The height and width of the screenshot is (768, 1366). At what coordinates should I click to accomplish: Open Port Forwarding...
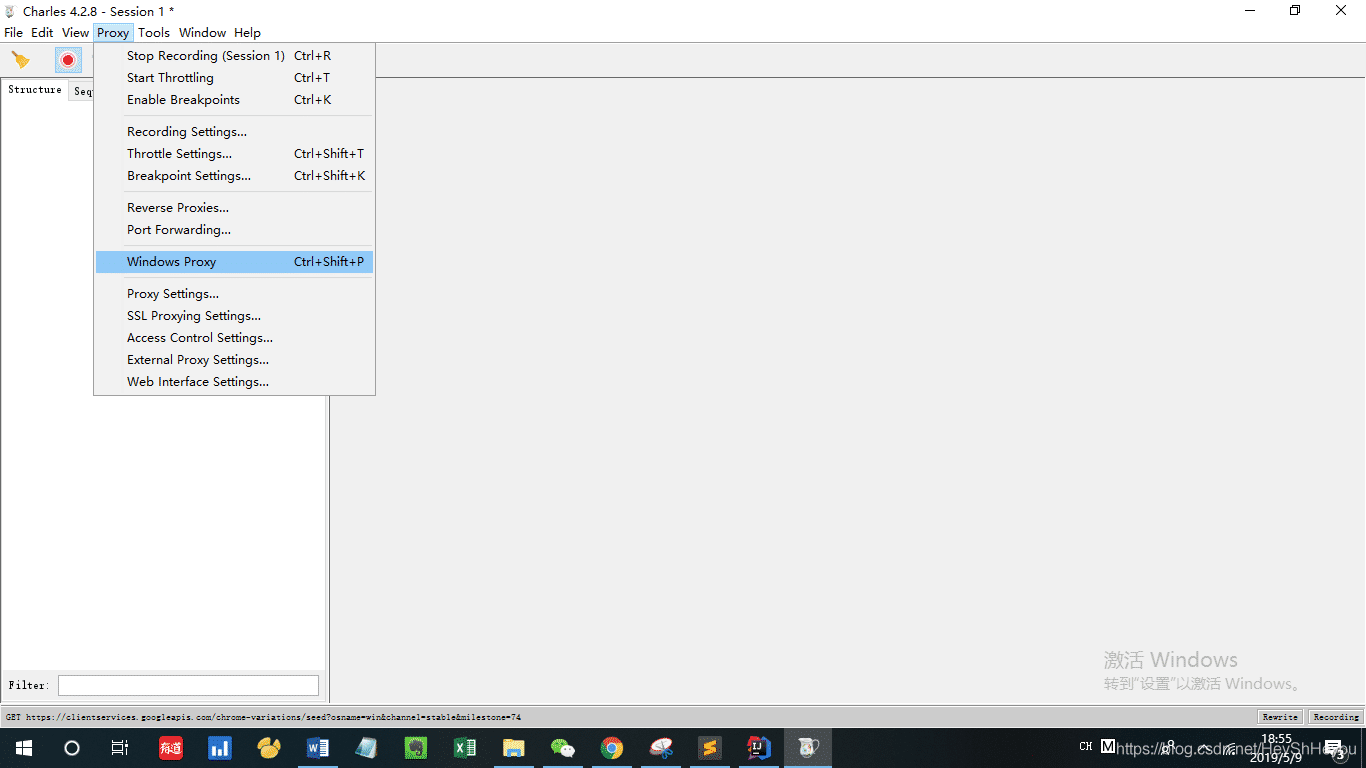[x=234, y=230]
